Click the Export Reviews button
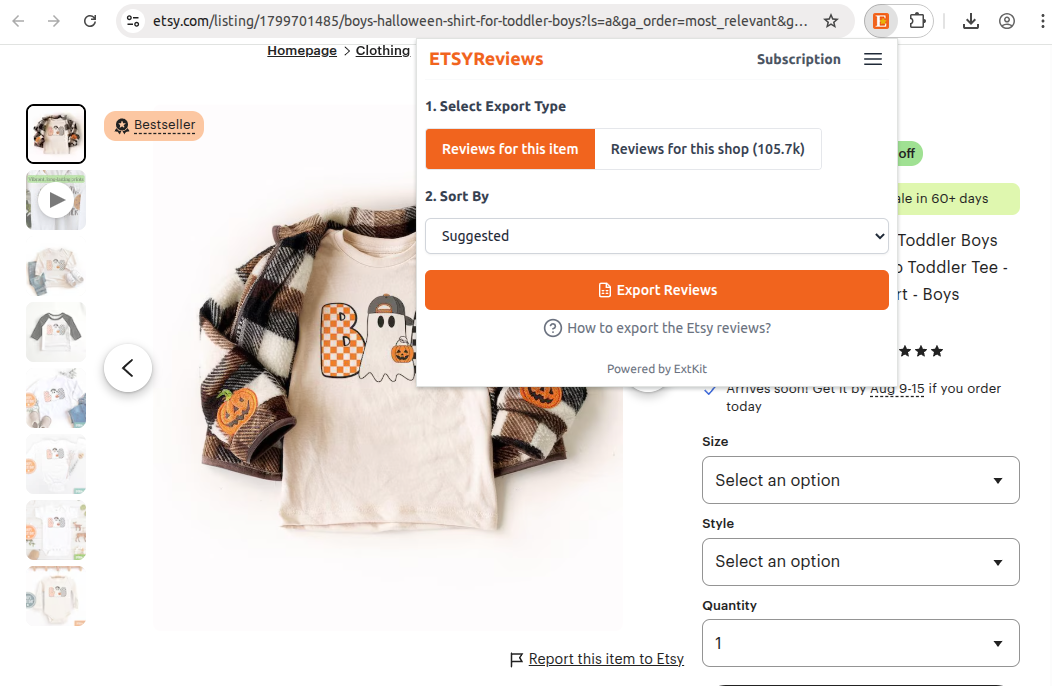Viewport: 1052px width, 686px height. (657, 290)
